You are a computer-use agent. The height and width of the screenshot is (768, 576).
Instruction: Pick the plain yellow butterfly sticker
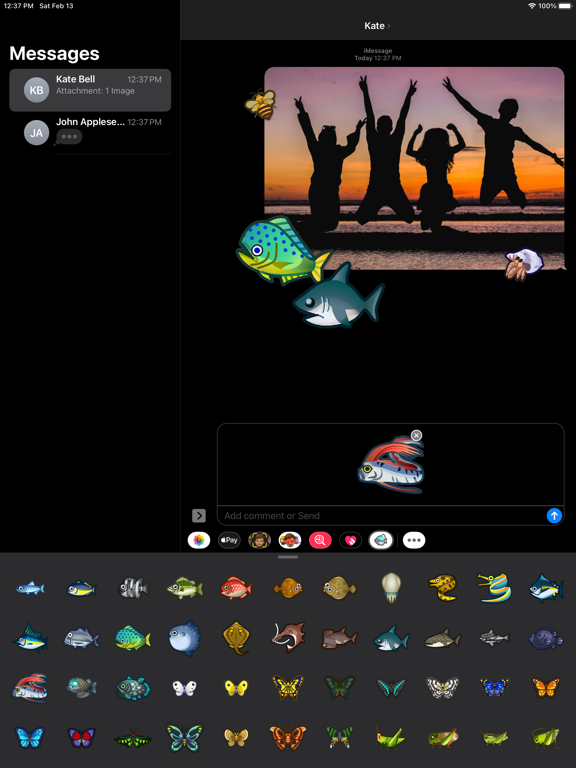(236, 688)
